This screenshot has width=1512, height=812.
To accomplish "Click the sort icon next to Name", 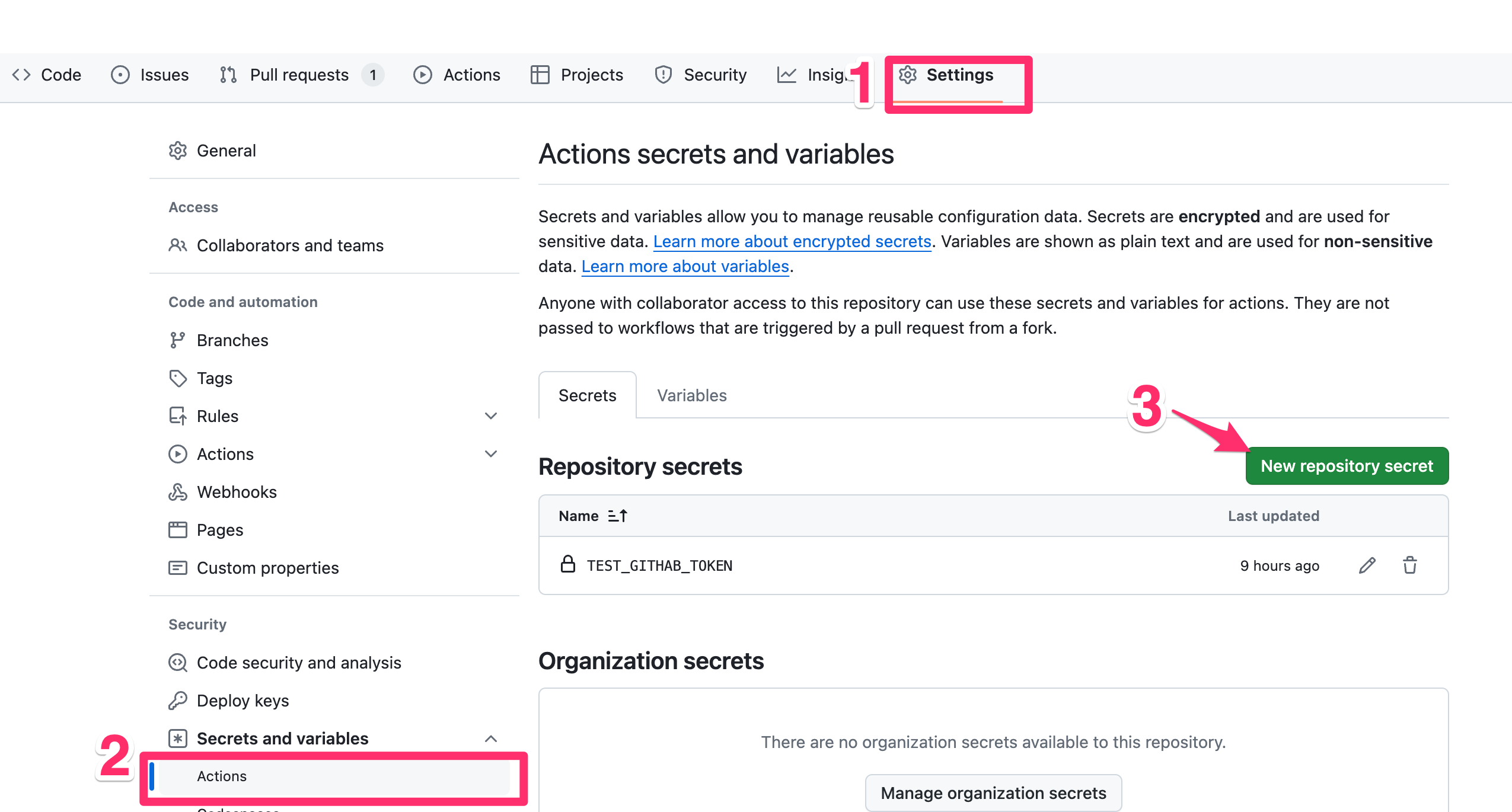I will coord(617,516).
